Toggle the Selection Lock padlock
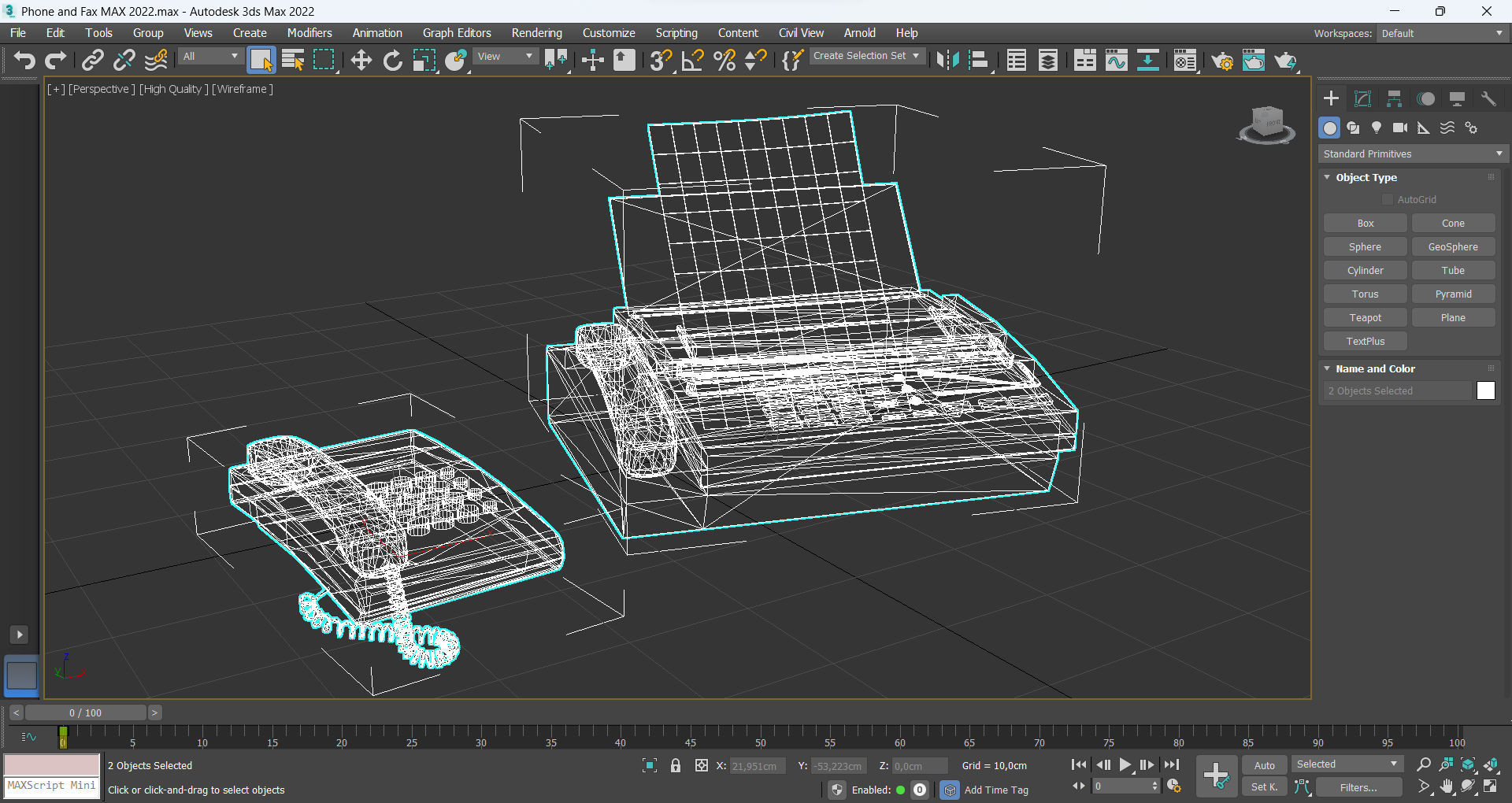This screenshot has width=1512, height=803. click(x=676, y=765)
